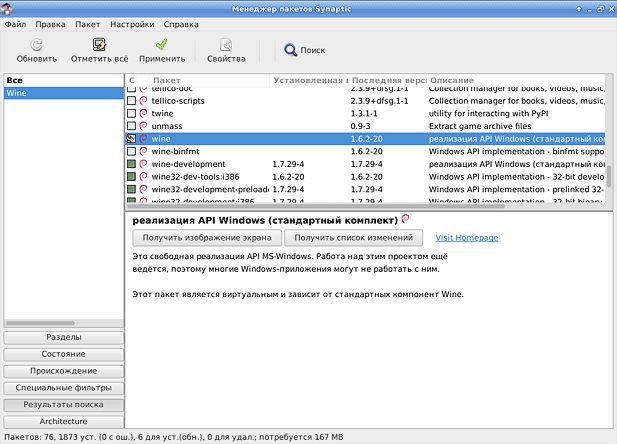
Task: Click Получить изображение экрана button
Action: pos(207,238)
